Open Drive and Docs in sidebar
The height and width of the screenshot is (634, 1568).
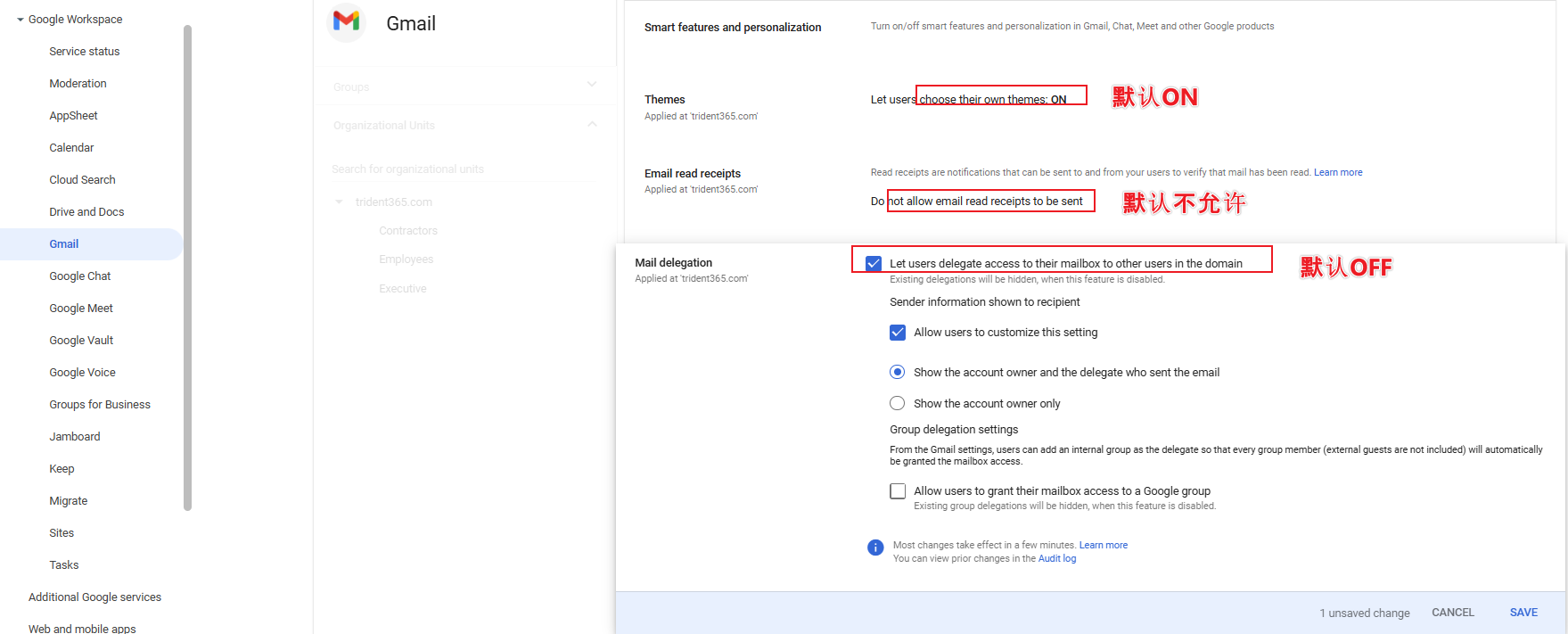(86, 212)
